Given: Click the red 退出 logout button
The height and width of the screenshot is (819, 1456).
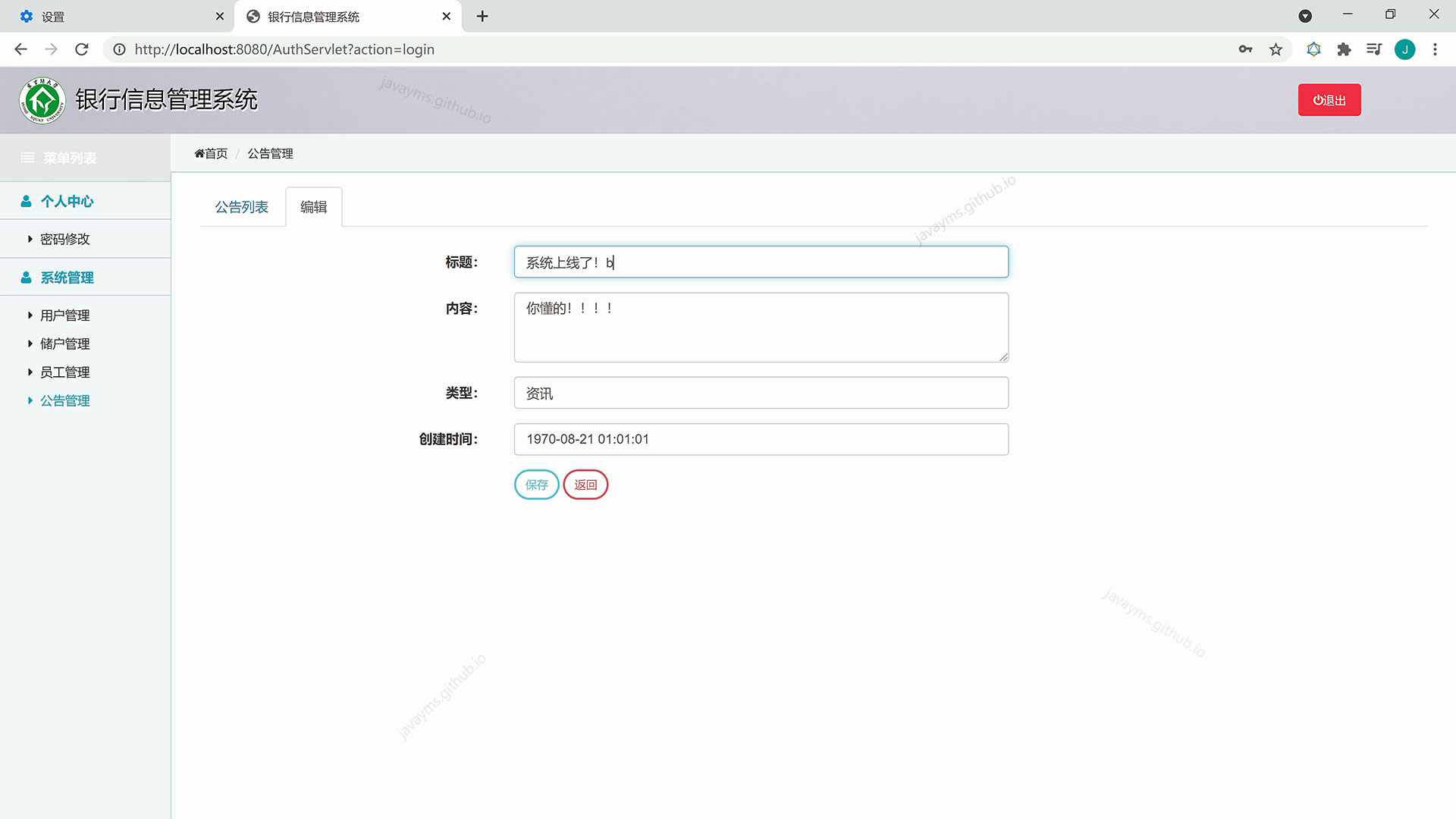Looking at the screenshot, I should (1329, 100).
